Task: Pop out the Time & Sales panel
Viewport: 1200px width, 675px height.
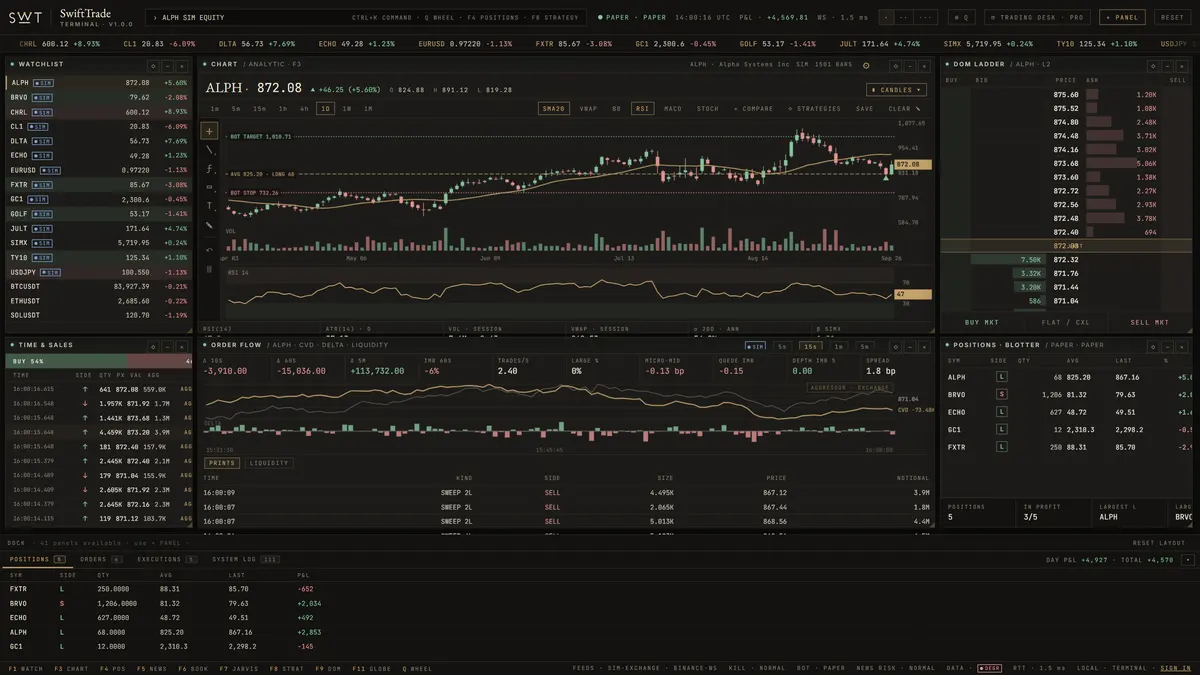Action: click(155, 345)
